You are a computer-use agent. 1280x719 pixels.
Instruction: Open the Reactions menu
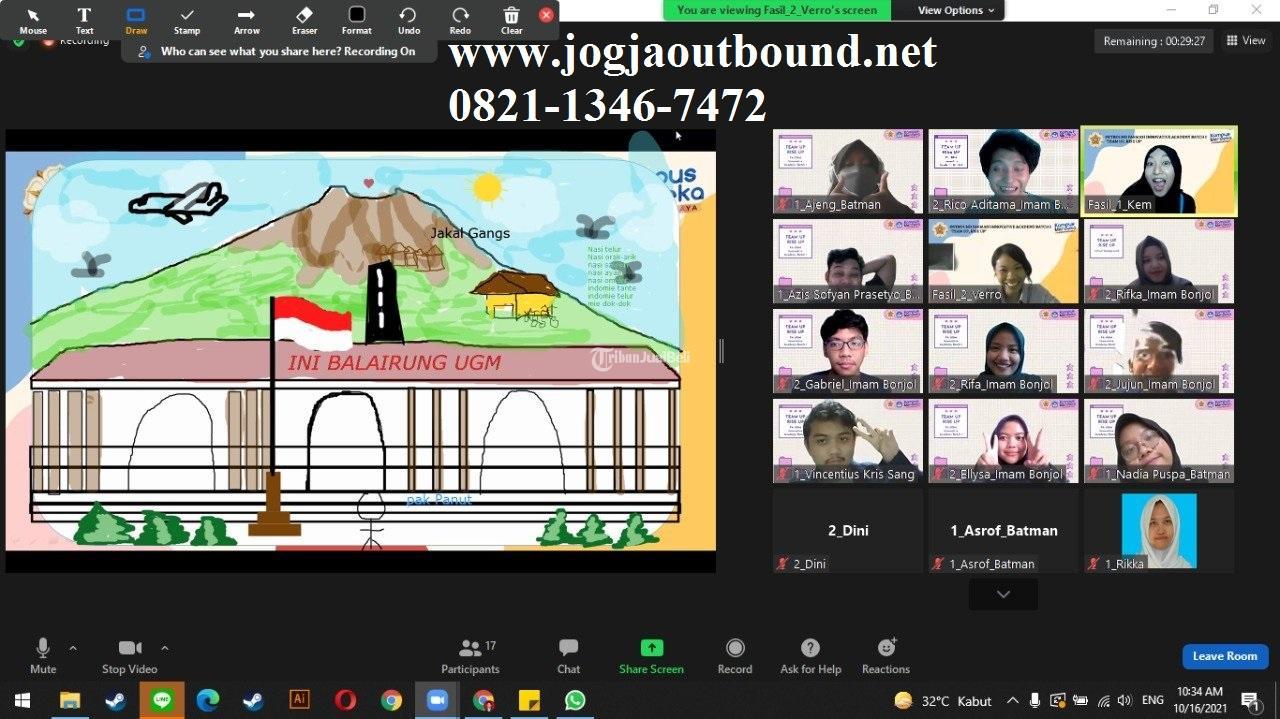pyautogui.click(x=885, y=655)
